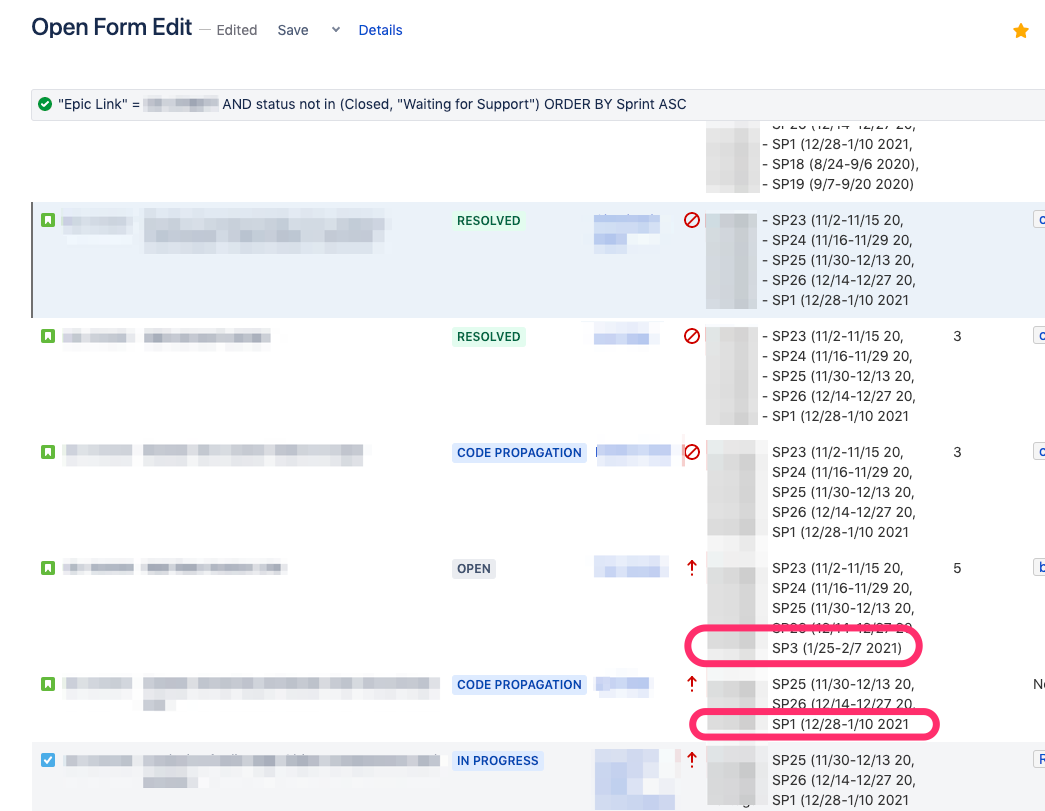Click task checkbox icon in IN PROGRESS row
This screenshot has width=1045, height=811.
point(48,760)
